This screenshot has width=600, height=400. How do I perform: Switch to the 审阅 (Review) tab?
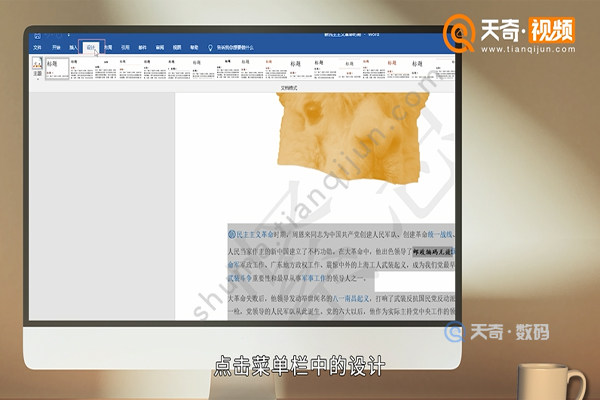[160, 47]
